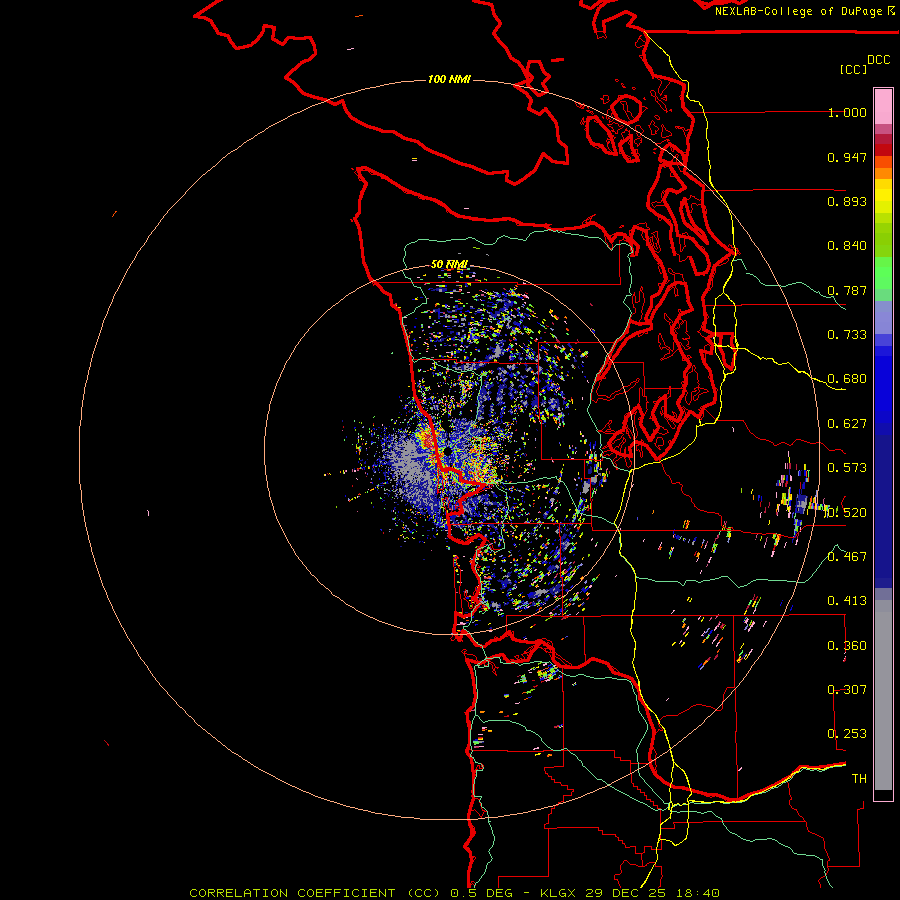This screenshot has height=900, width=900.
Task: Select the 1.000 legend value
Action: click(x=847, y=112)
